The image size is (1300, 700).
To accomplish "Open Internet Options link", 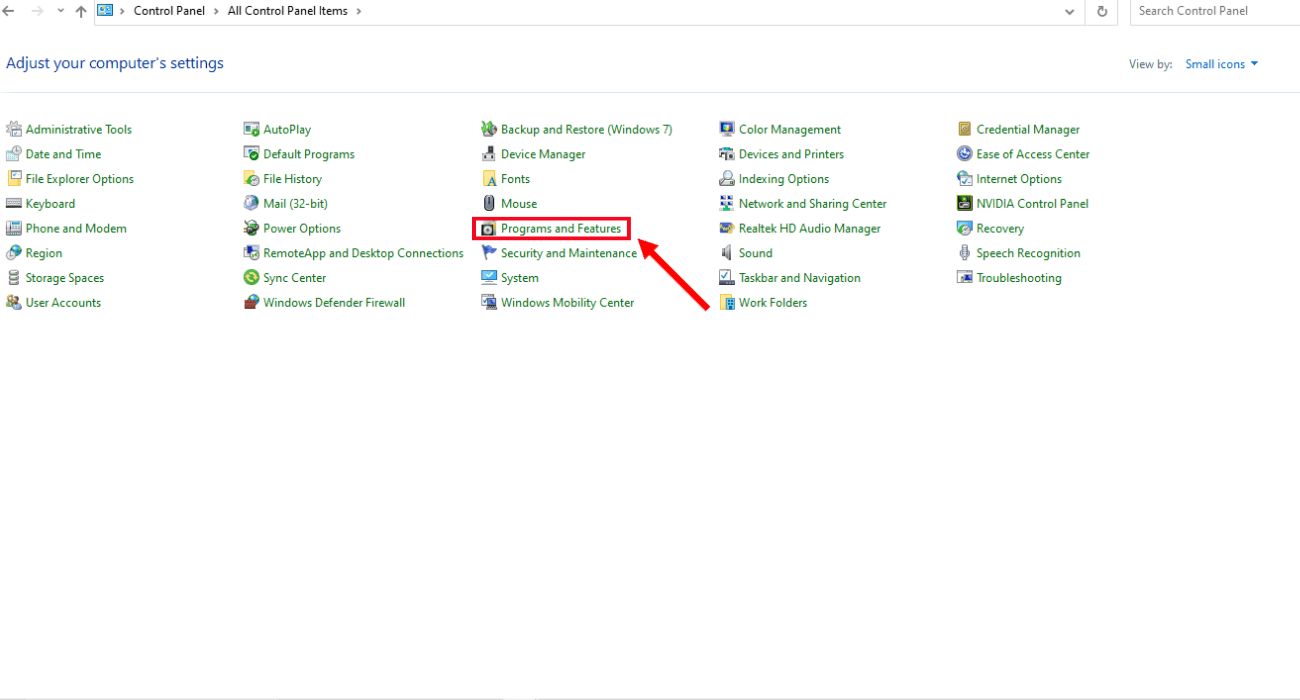I will coord(1019,179).
